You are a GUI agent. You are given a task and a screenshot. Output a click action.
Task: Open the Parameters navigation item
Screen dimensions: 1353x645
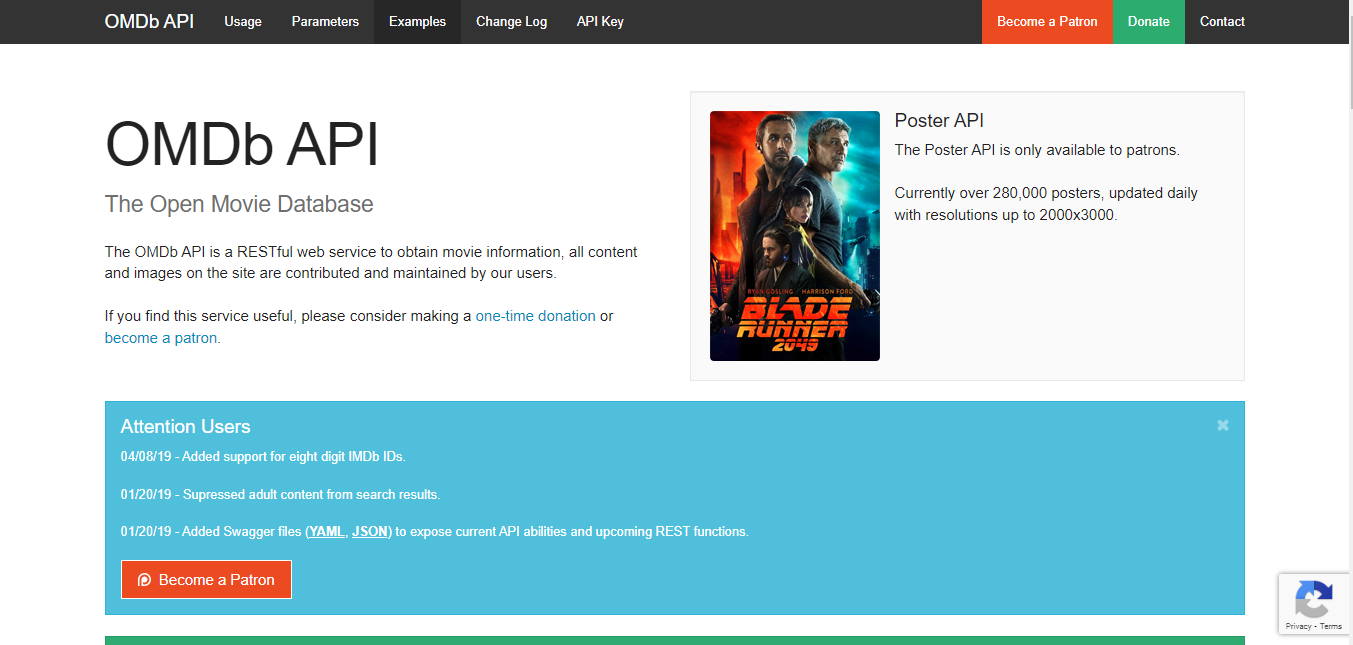tap(325, 21)
